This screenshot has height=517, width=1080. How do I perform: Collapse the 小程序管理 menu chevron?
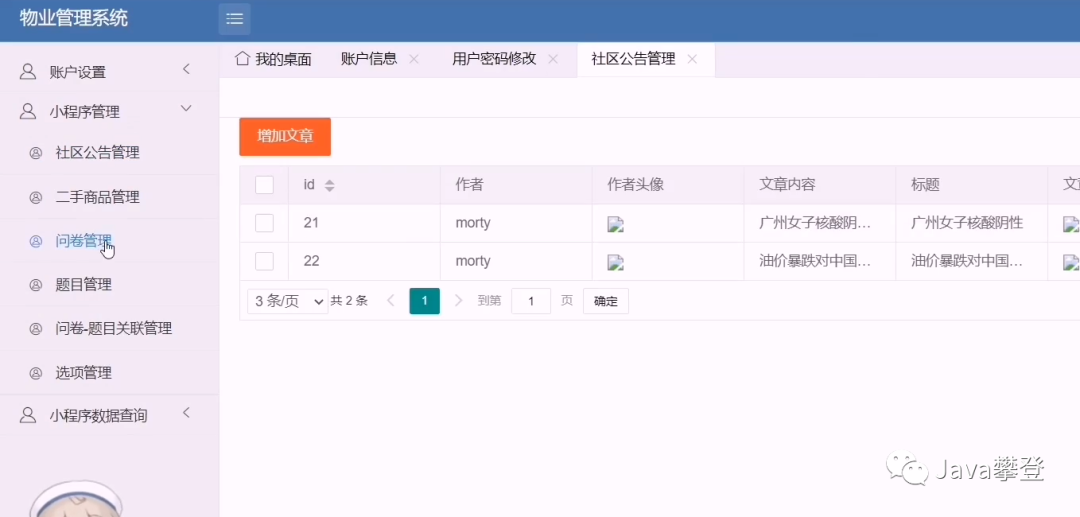pos(186,109)
